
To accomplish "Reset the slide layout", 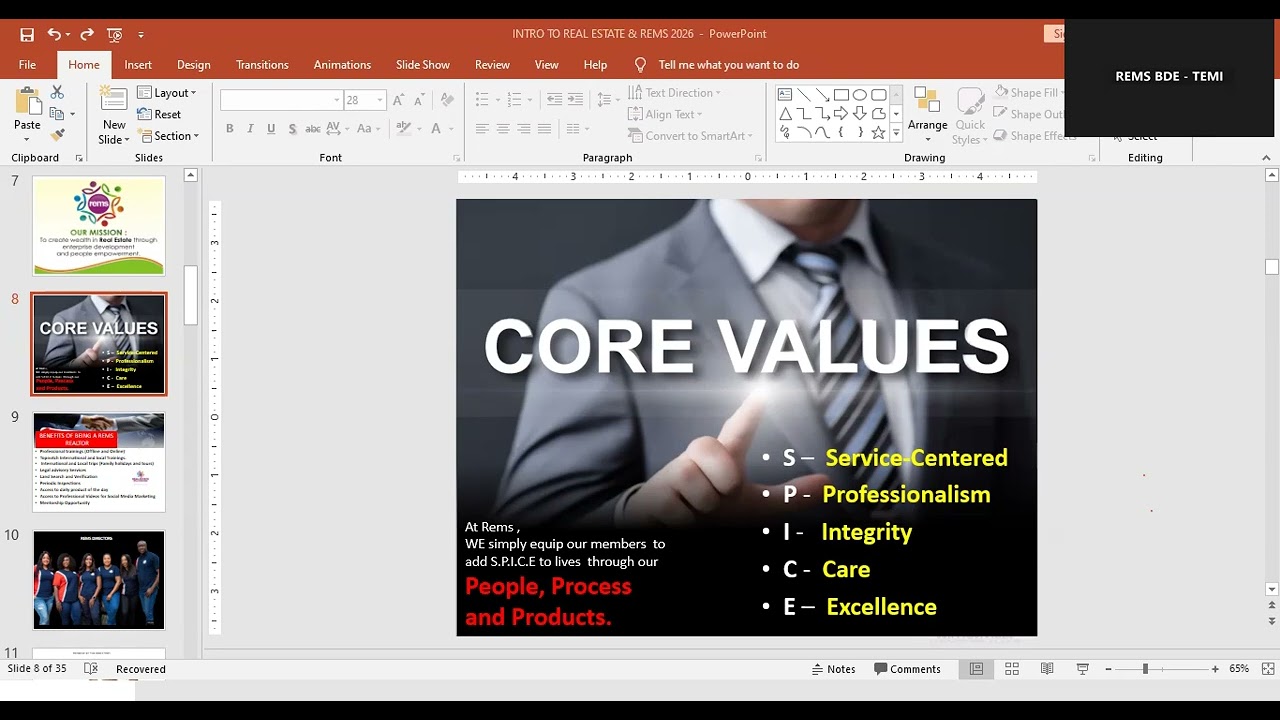I will click(x=160, y=115).
